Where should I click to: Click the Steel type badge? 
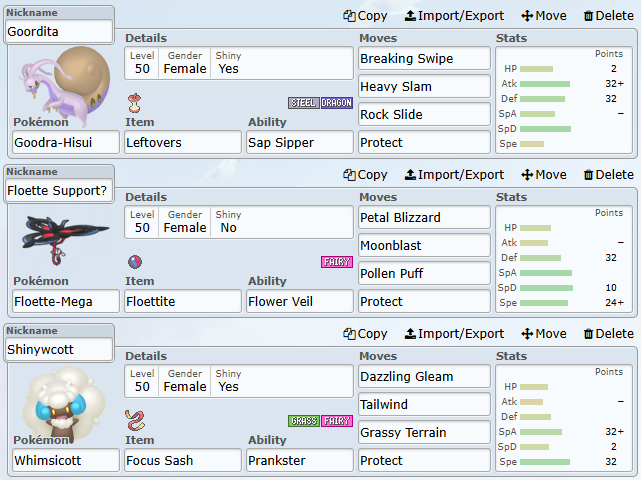pyautogui.click(x=304, y=103)
